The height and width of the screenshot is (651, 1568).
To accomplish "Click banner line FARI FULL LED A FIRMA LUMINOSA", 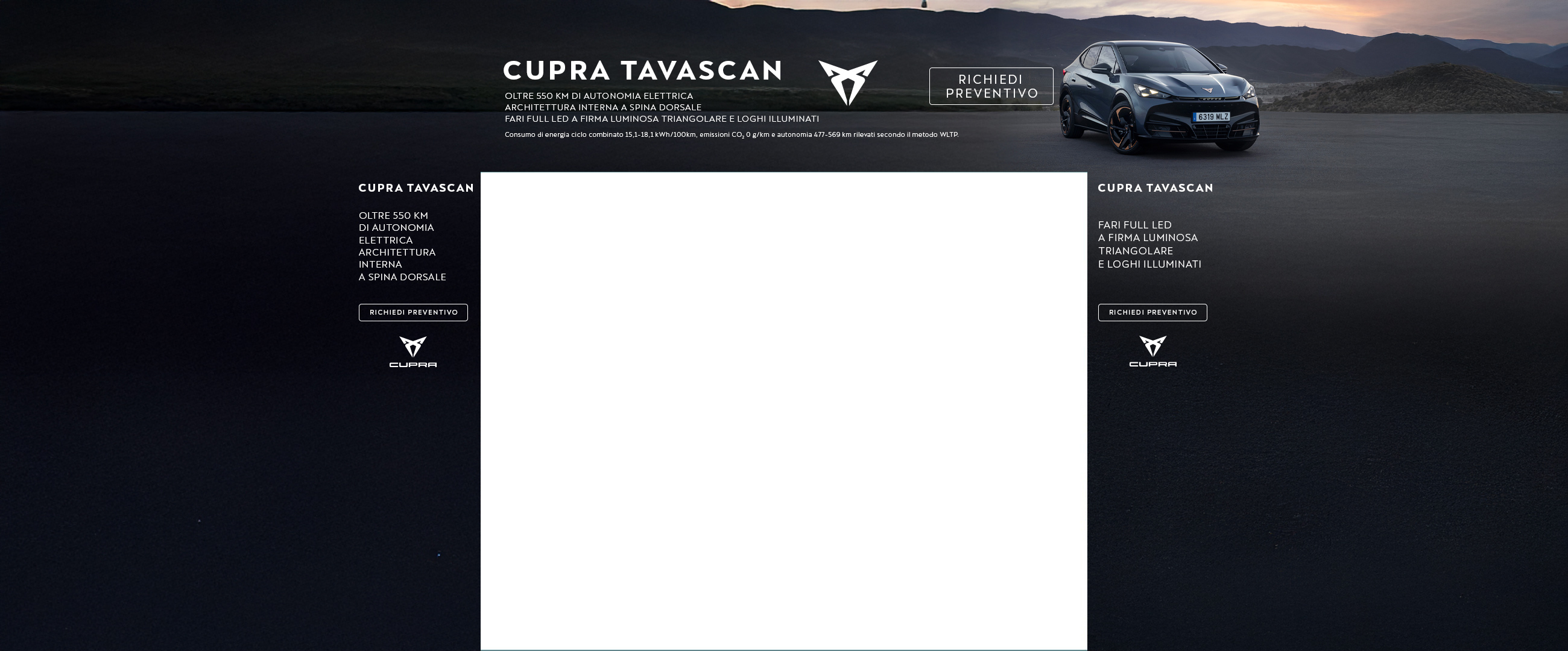I will click(661, 119).
